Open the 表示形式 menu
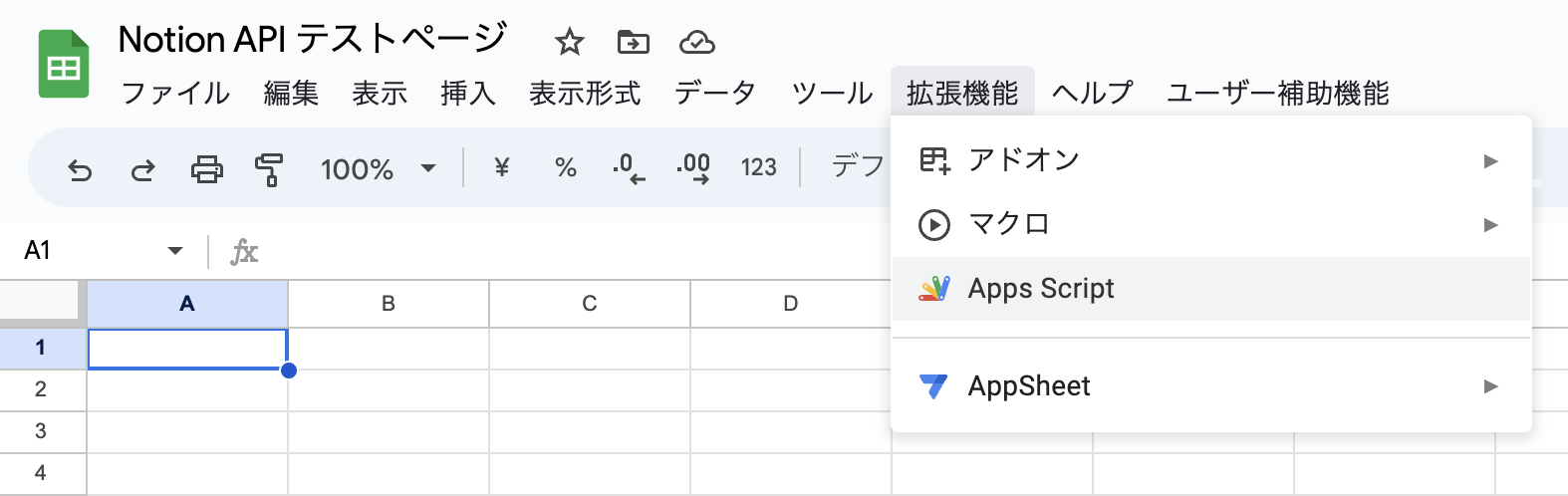1568x496 pixels. point(585,93)
